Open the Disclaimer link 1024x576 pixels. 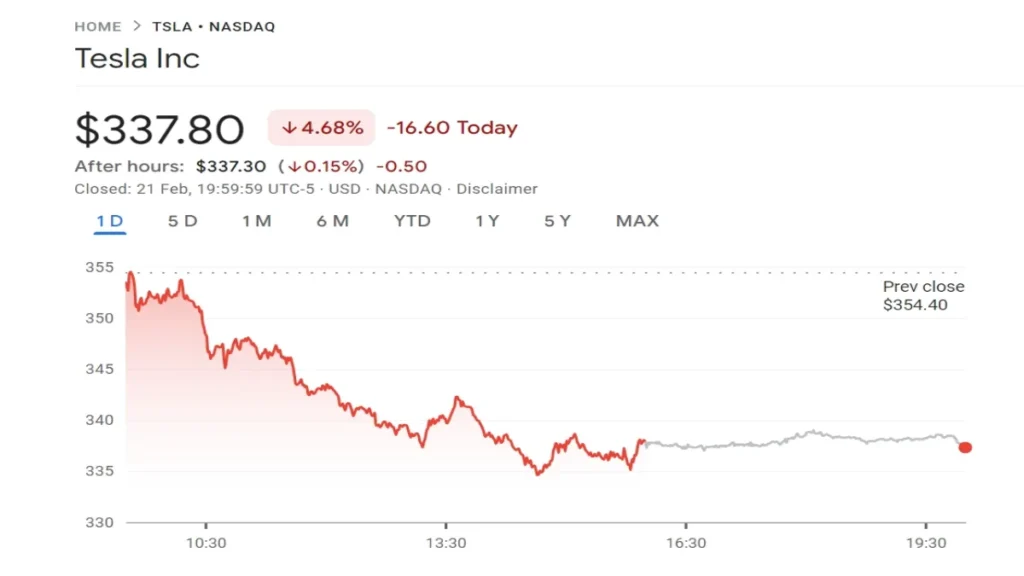499,189
